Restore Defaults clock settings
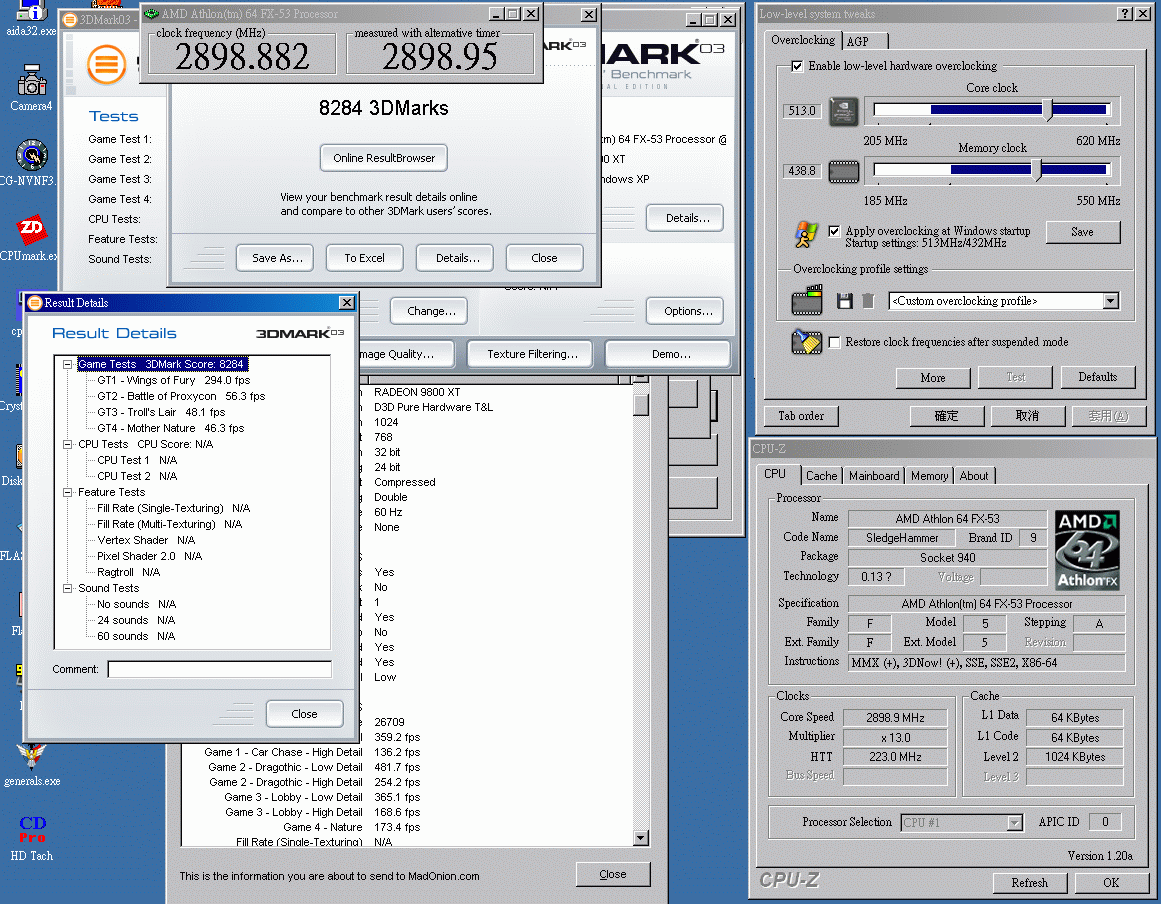The image size is (1161, 904). pyautogui.click(x=1098, y=377)
